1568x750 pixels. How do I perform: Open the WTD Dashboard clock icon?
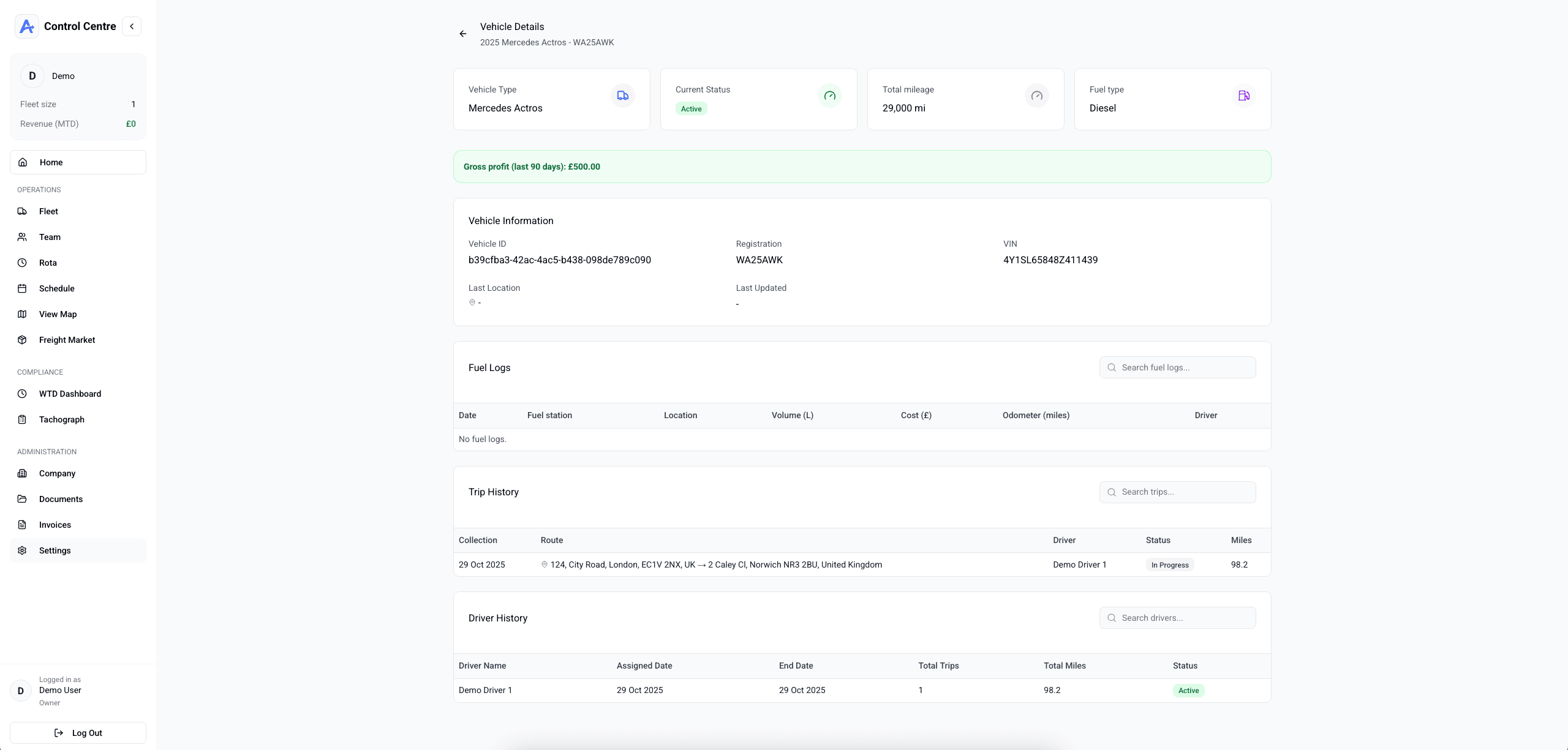click(x=22, y=394)
